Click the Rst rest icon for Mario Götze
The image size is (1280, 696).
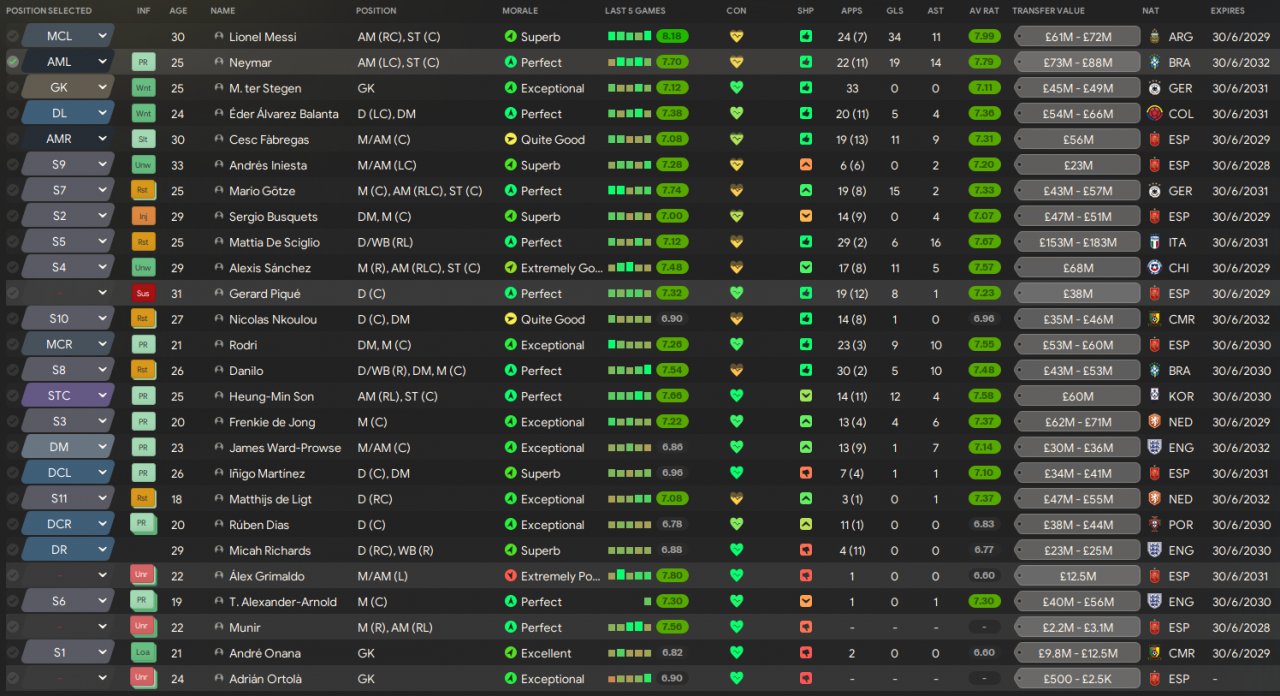(144, 190)
